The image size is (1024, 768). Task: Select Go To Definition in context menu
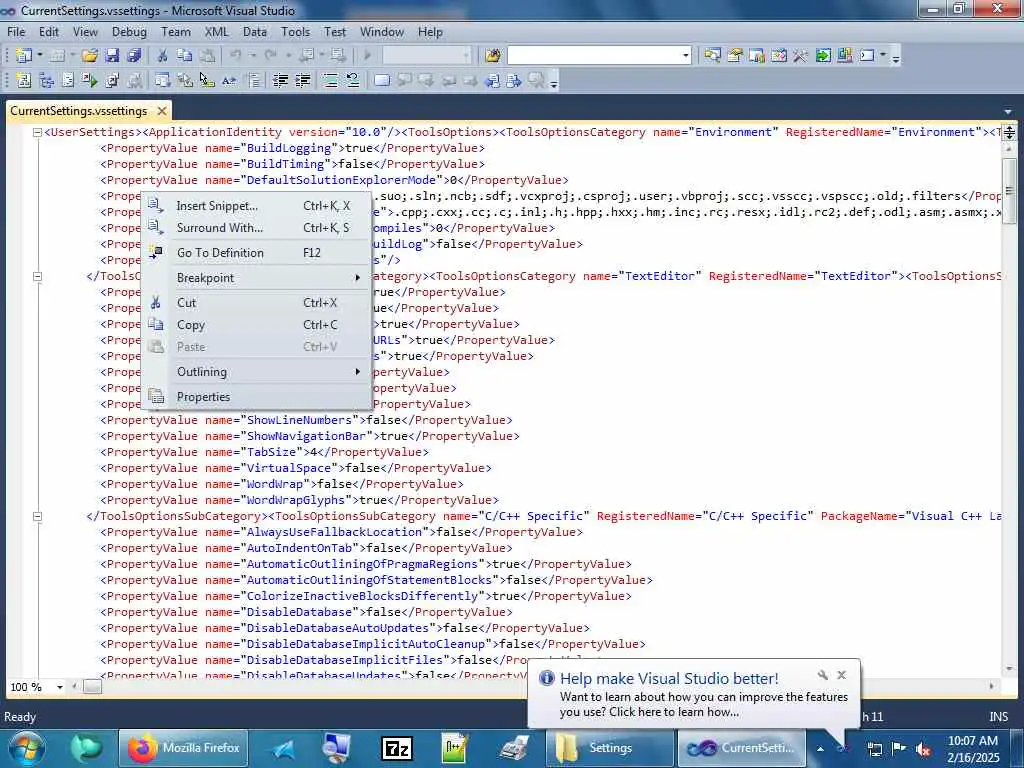[x=257, y=253]
